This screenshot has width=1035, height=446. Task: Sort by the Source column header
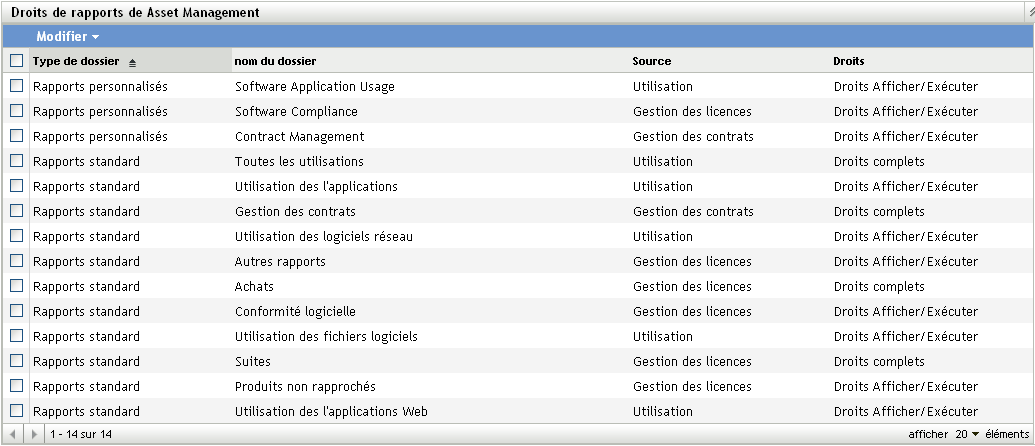pyautogui.click(x=652, y=62)
